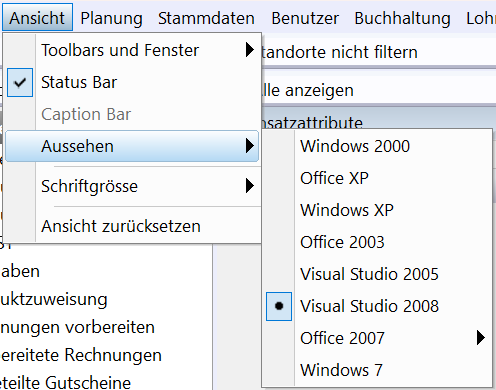The width and height of the screenshot is (496, 390).
Task: Select Office 2003 appearance
Action: pos(377,242)
